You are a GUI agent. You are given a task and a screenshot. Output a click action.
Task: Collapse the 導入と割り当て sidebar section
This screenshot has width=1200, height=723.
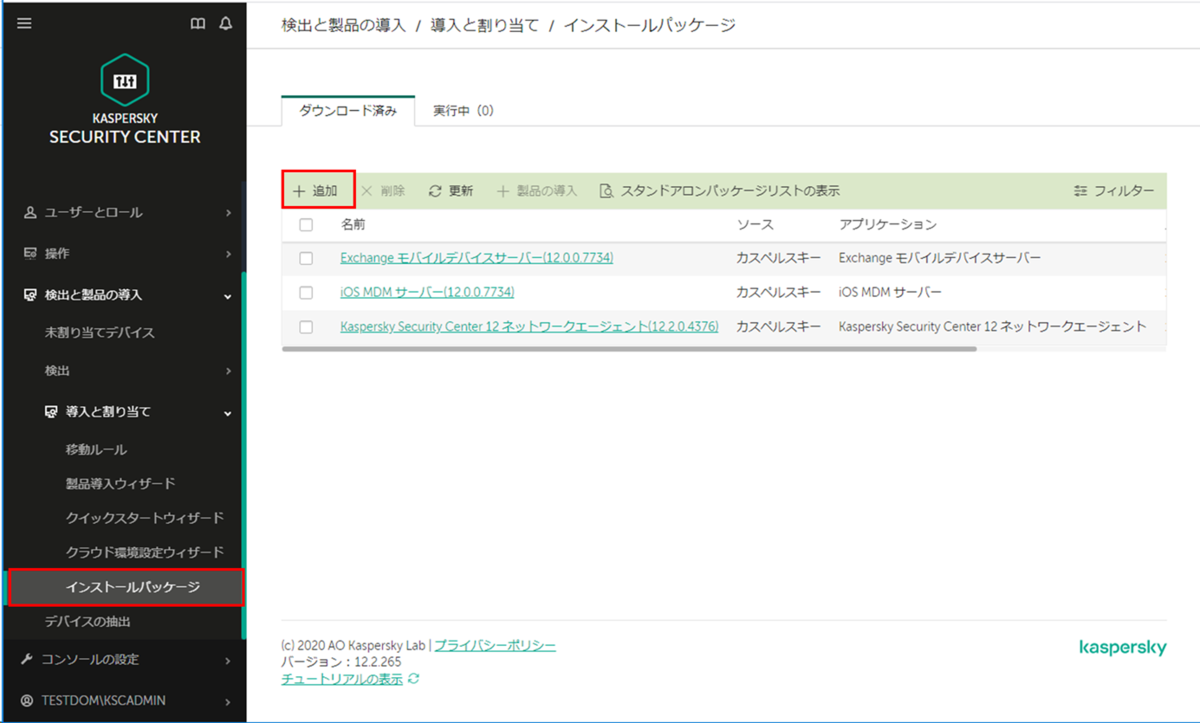pyautogui.click(x=226, y=412)
